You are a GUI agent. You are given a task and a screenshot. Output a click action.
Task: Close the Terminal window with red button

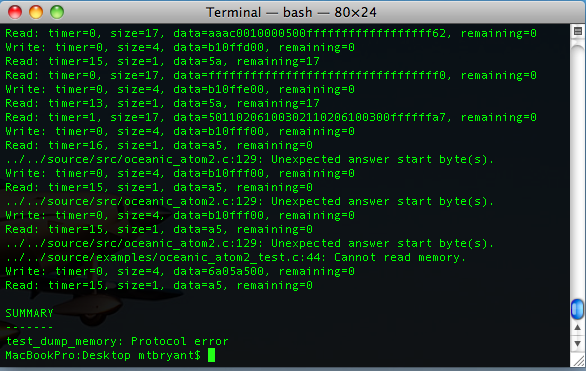pyautogui.click(x=15, y=12)
